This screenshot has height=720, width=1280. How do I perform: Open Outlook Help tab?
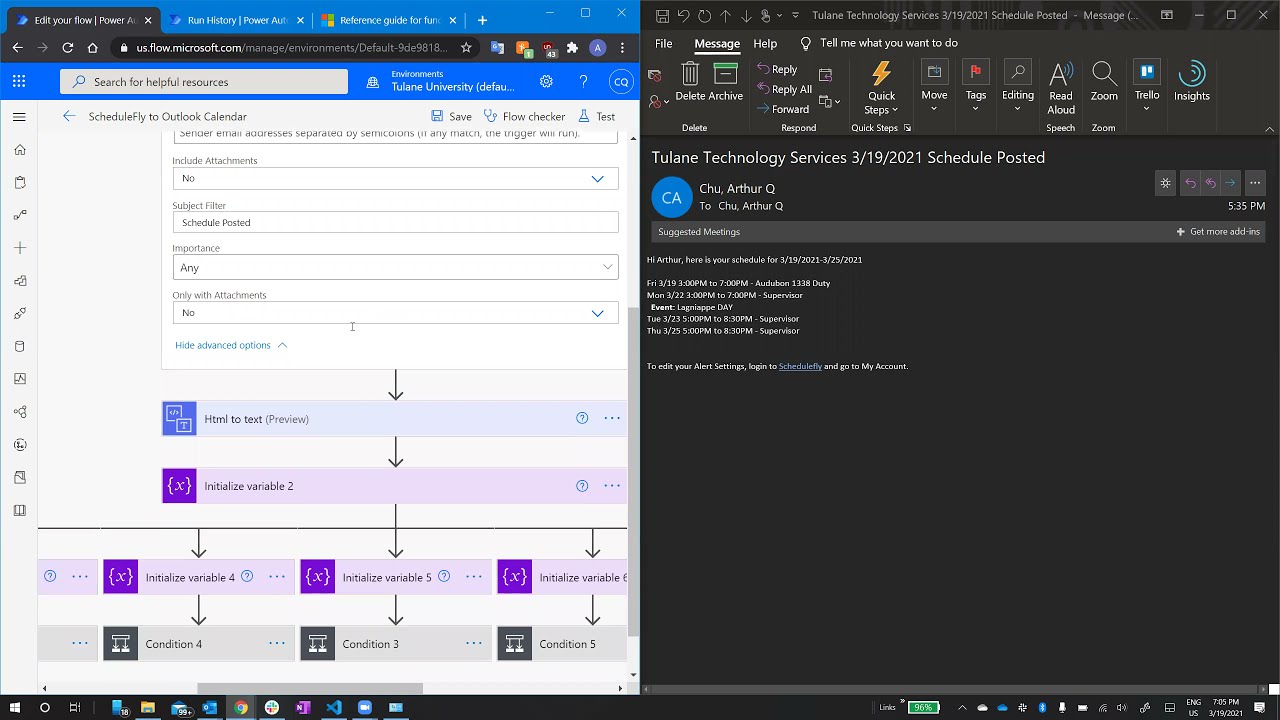tap(765, 43)
